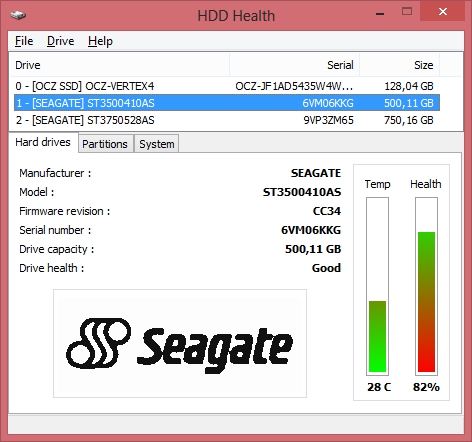Screen dimensions: 472x442
Task: Click the Serial column header
Action: [295, 65]
